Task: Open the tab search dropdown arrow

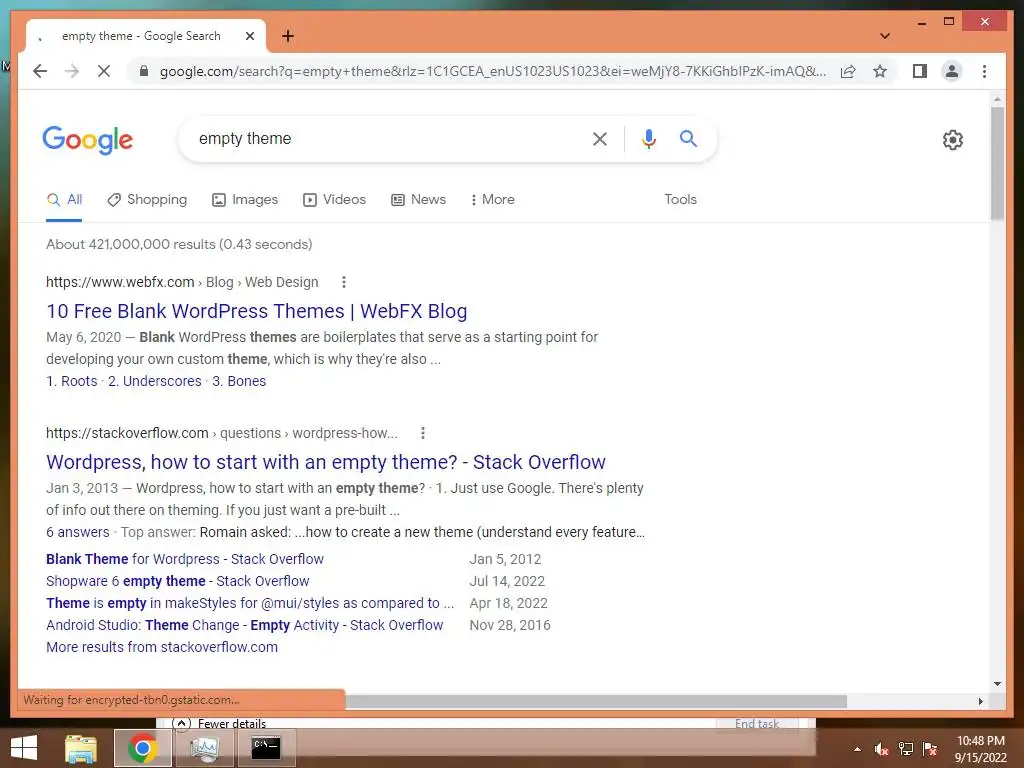Action: [884, 36]
